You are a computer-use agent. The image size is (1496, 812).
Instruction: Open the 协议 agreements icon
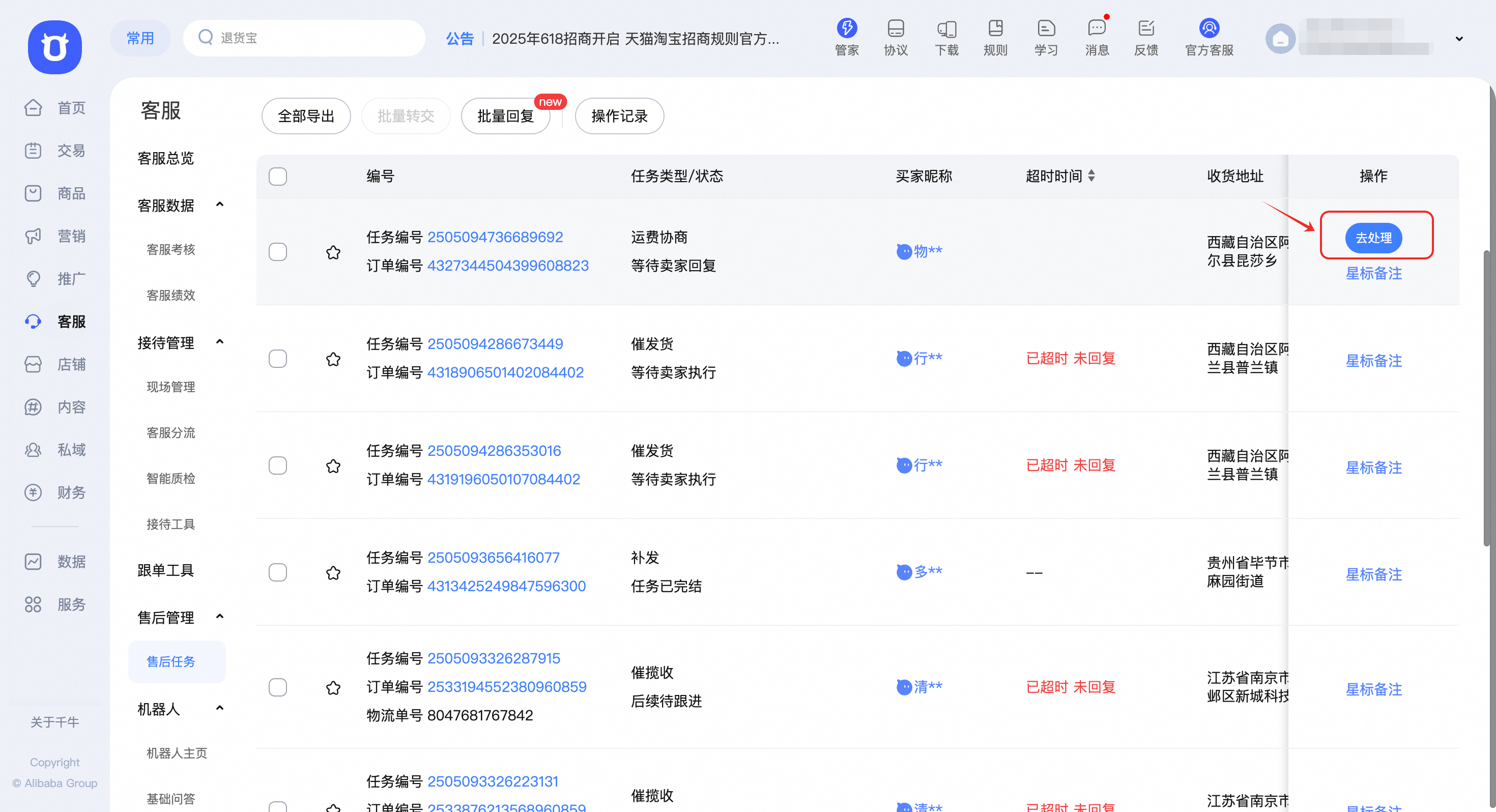(x=896, y=37)
